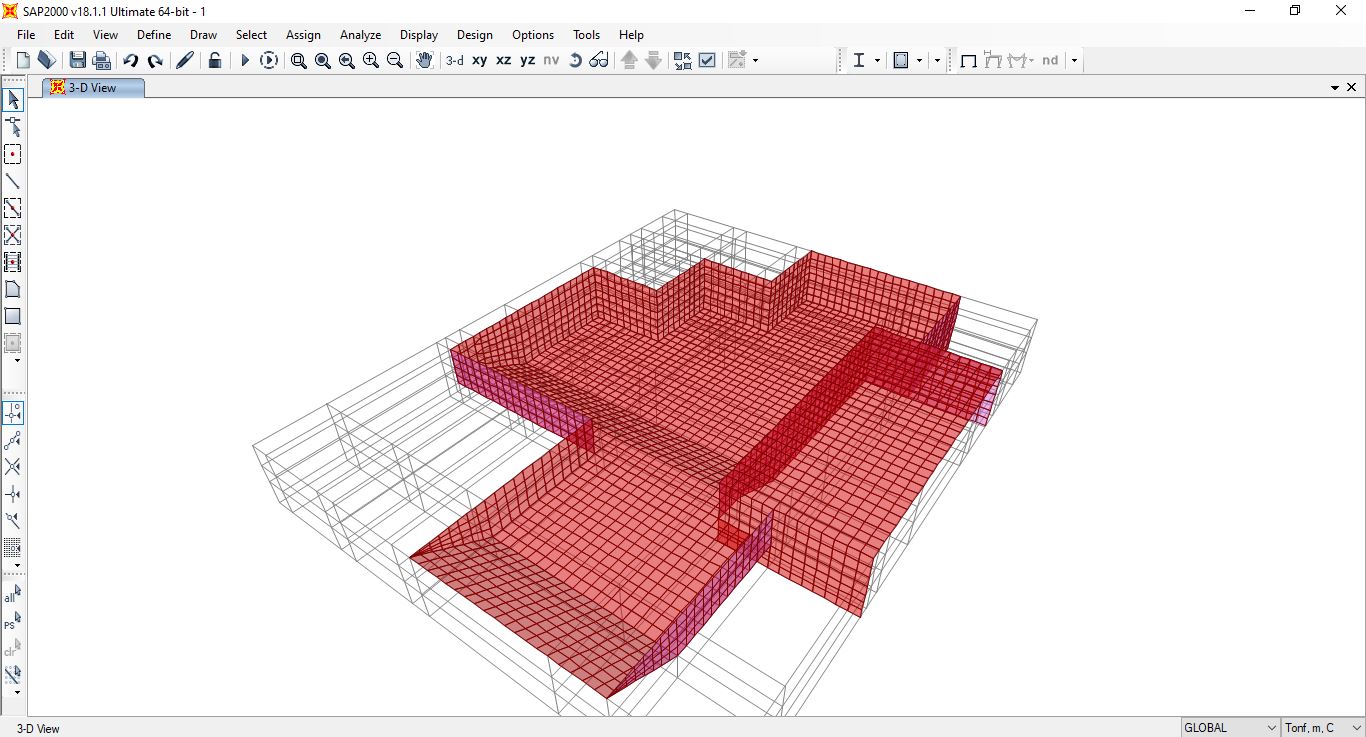Click the Perspective Toggle glasses icon
The height and width of the screenshot is (737, 1366).
pos(599,60)
